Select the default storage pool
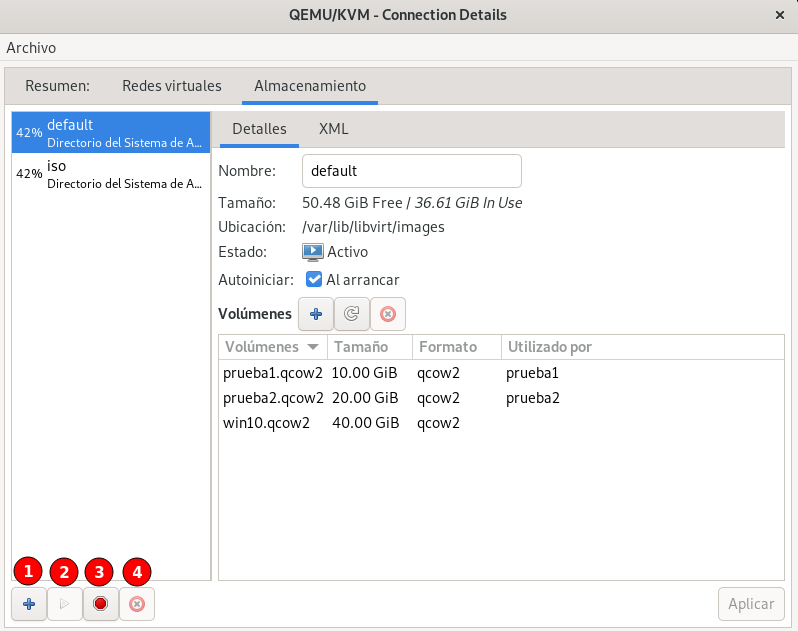798x631 pixels. pyautogui.click(x=111, y=132)
